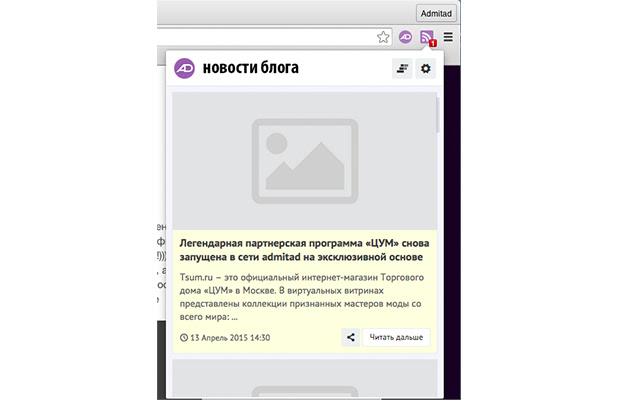
Task: Click the clock icon beside the date
Action: coord(184,338)
